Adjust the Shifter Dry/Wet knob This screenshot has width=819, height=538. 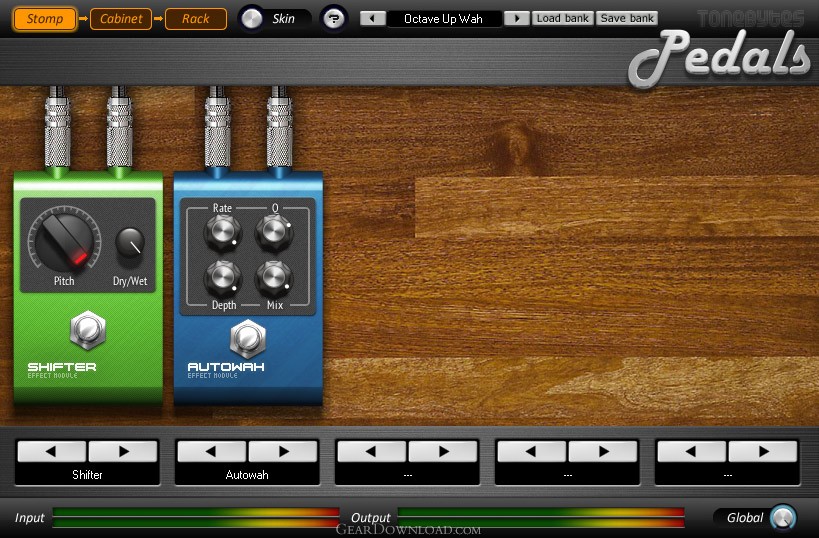pos(130,242)
